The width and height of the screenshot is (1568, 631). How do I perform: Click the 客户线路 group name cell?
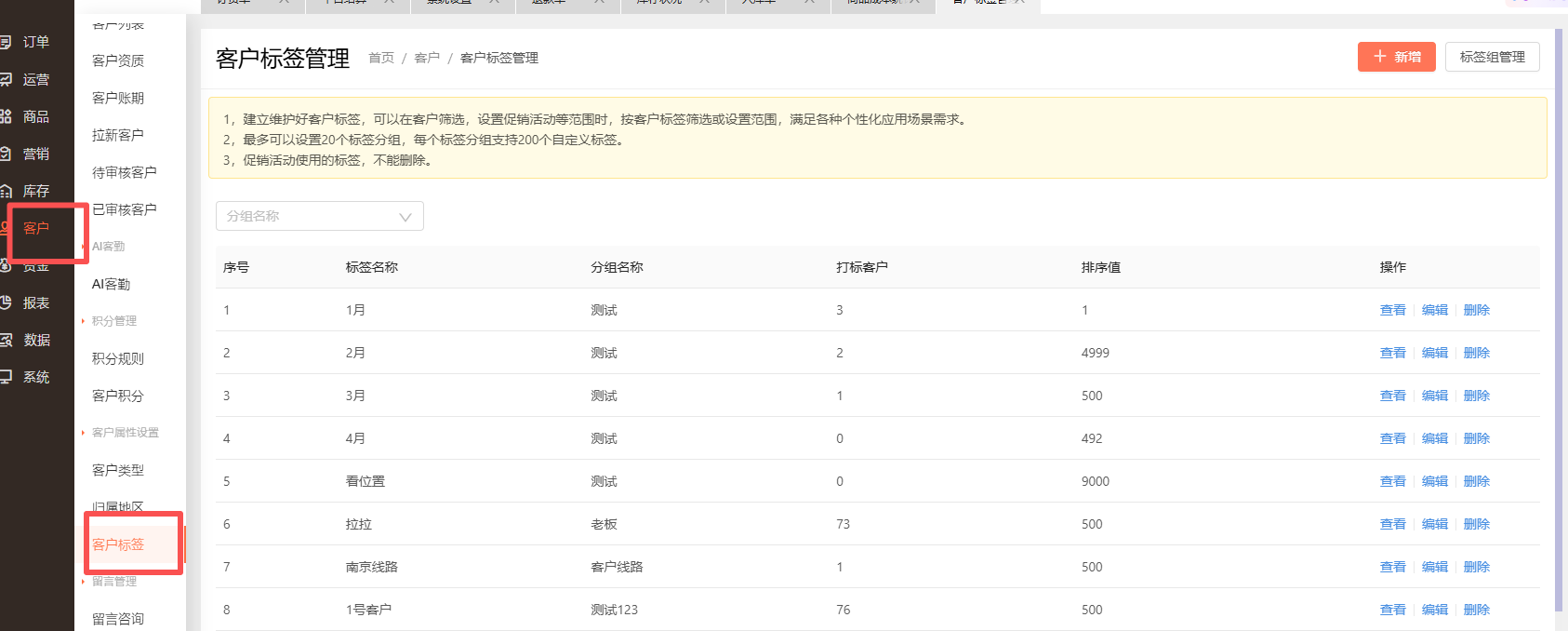pyautogui.click(x=617, y=567)
